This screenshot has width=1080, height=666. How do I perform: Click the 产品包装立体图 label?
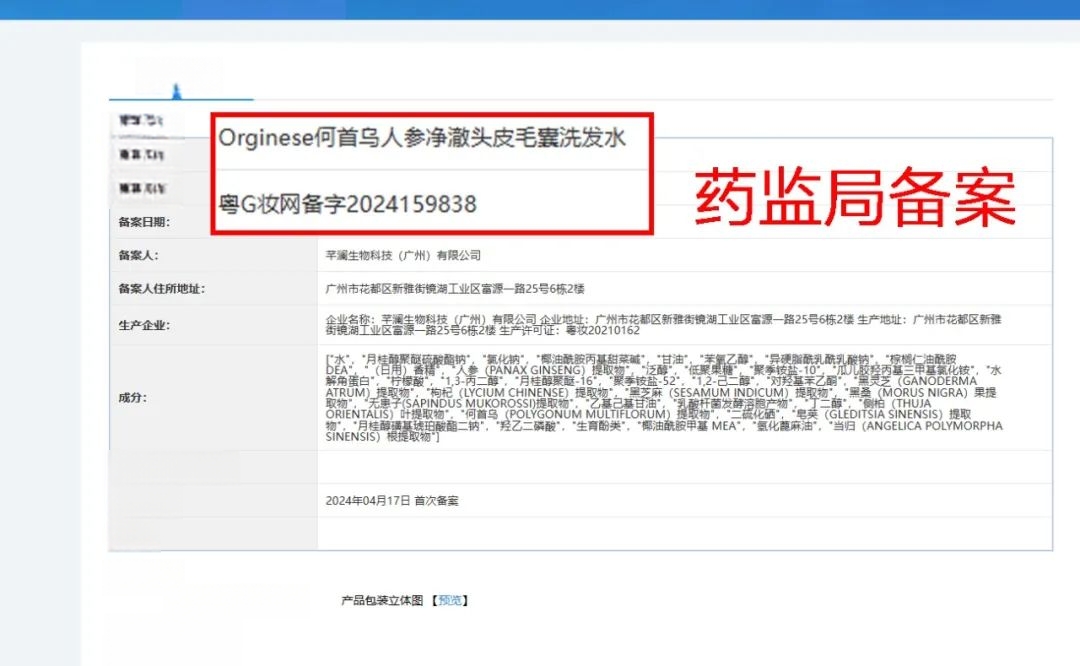pyautogui.click(x=382, y=601)
